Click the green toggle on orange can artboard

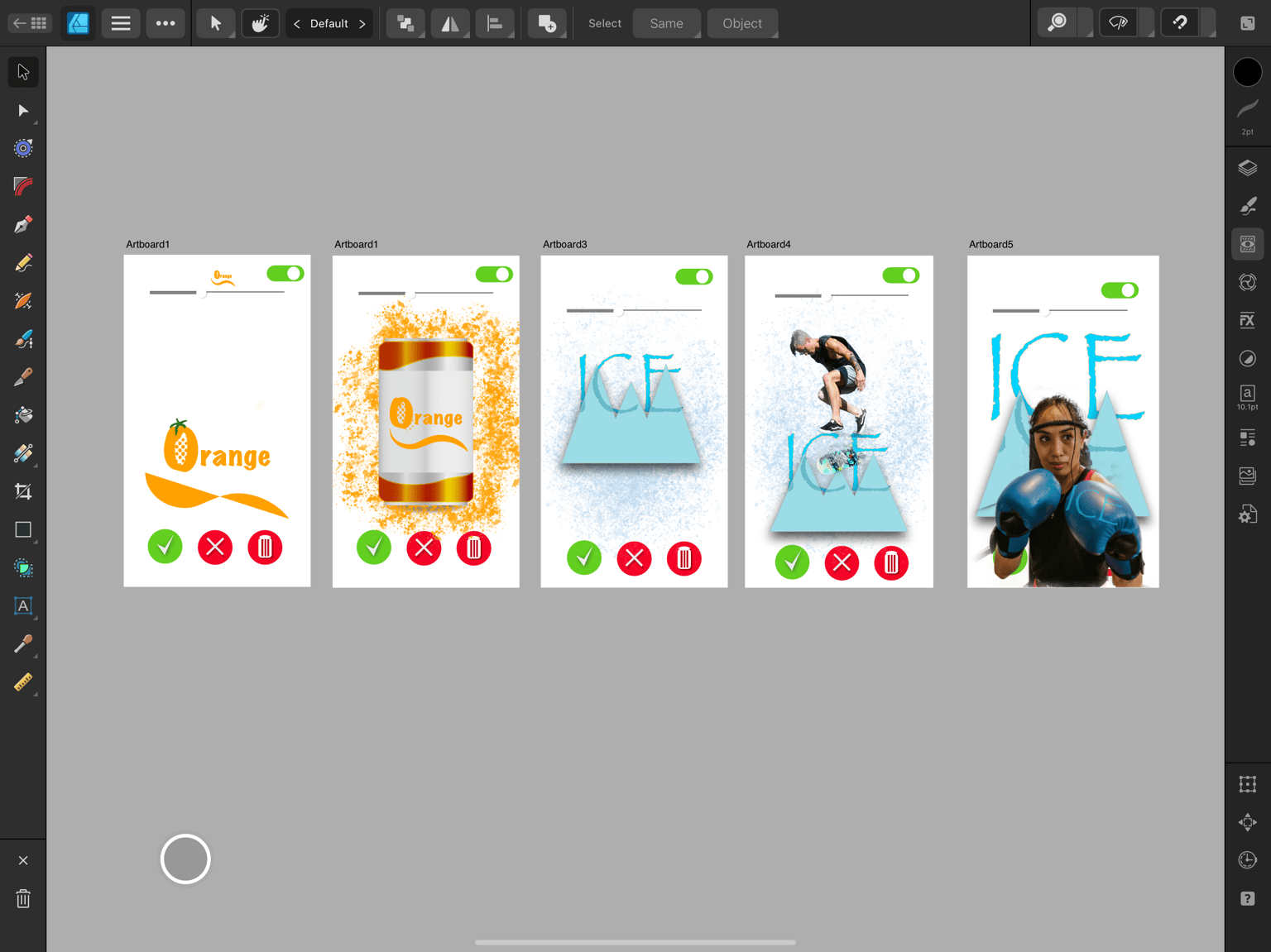click(x=494, y=274)
